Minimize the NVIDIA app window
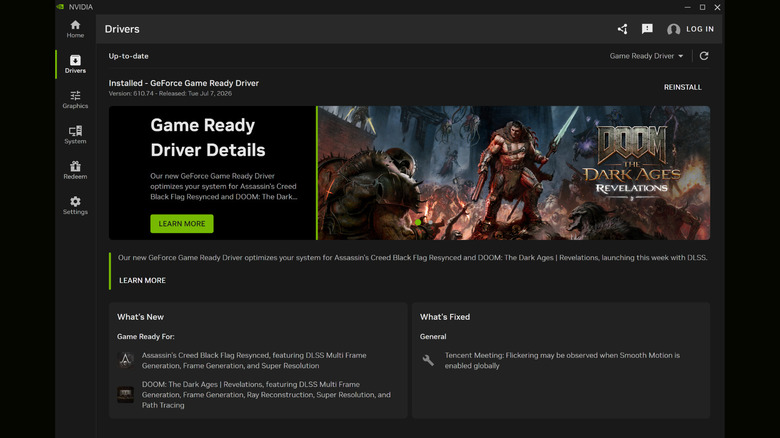Viewport: 780px width, 438px height. point(687,7)
